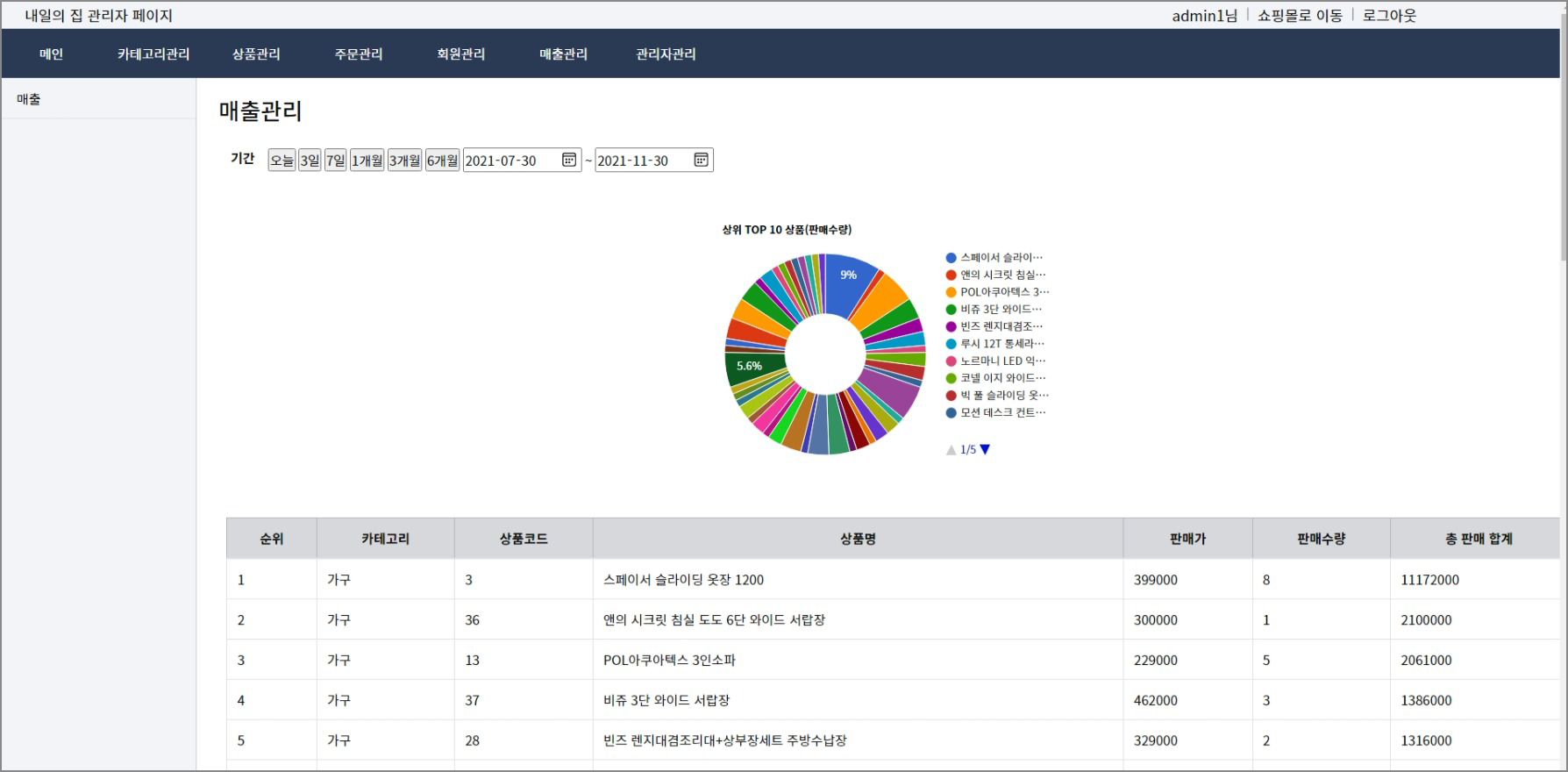The height and width of the screenshot is (772, 1568).
Task: Open the 회원관리 menu
Action: (461, 54)
